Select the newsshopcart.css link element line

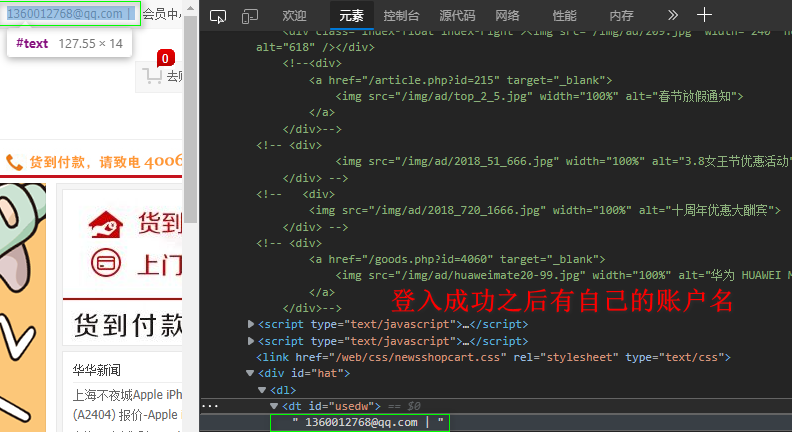[493, 357]
